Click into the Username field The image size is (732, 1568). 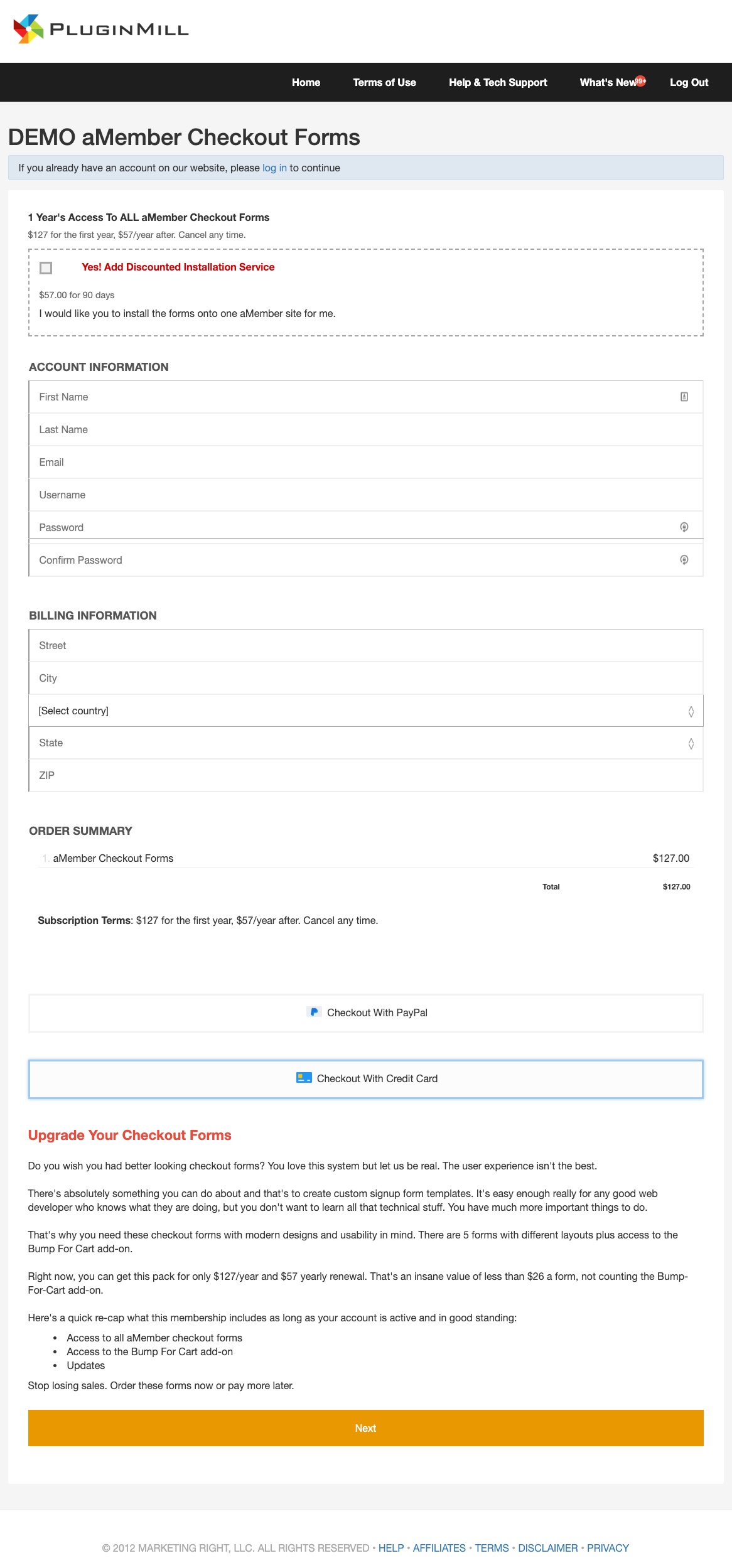point(366,495)
